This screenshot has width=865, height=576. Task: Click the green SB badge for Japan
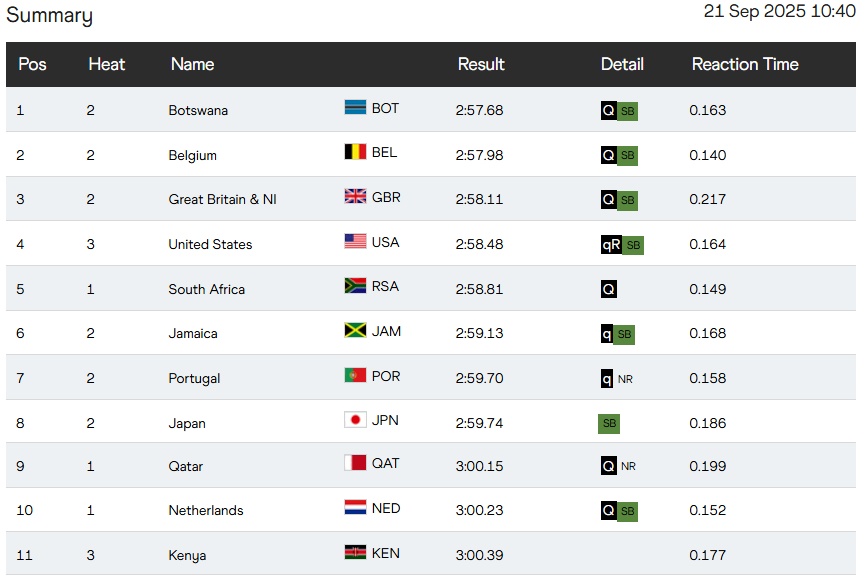(x=609, y=423)
